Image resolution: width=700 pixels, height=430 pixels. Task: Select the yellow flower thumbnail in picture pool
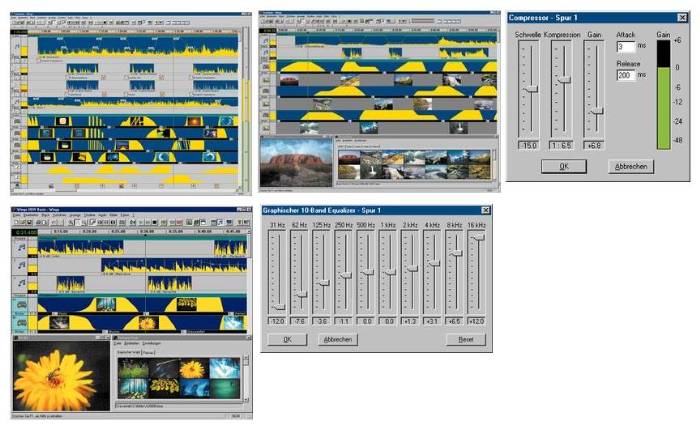(x=194, y=369)
